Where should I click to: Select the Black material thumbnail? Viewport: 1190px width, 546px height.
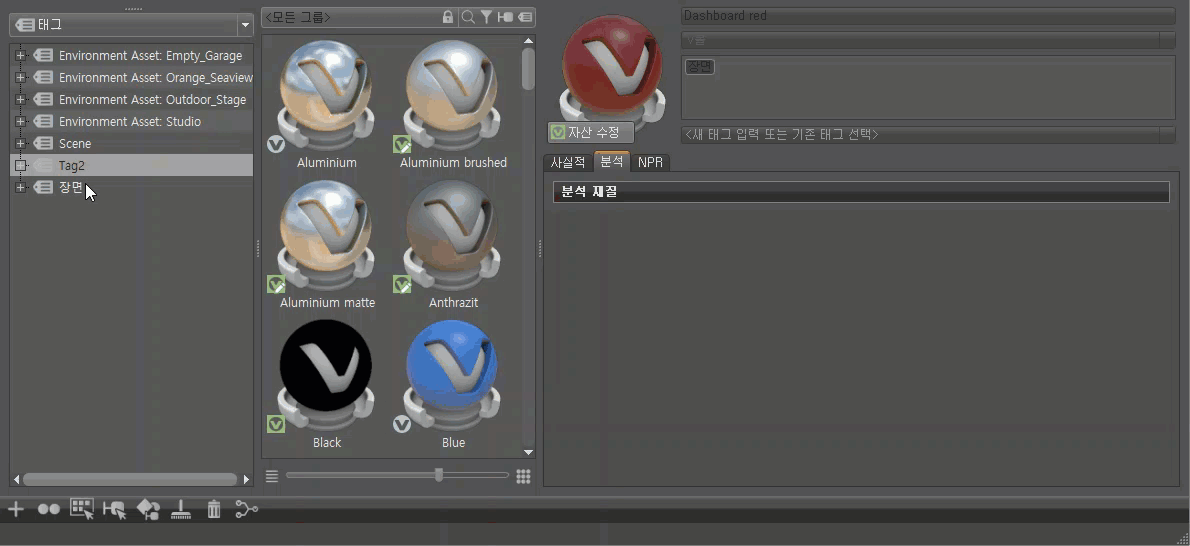326,375
